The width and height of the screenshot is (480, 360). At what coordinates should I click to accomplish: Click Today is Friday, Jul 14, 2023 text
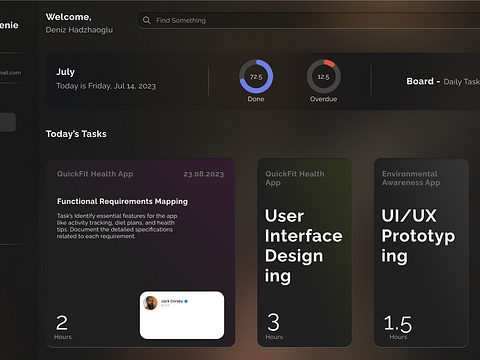click(x=106, y=86)
